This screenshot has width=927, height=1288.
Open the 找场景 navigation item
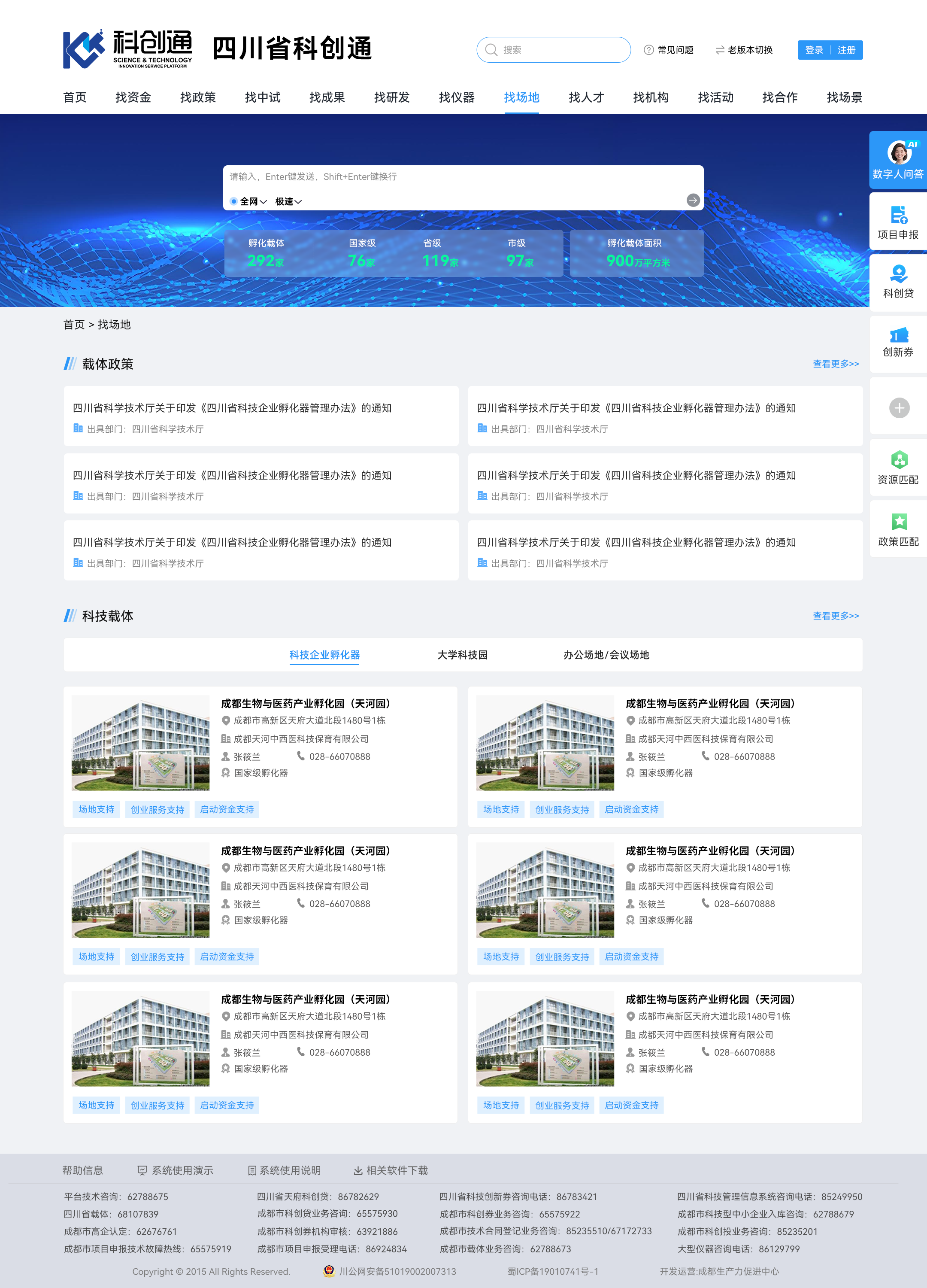845,97
